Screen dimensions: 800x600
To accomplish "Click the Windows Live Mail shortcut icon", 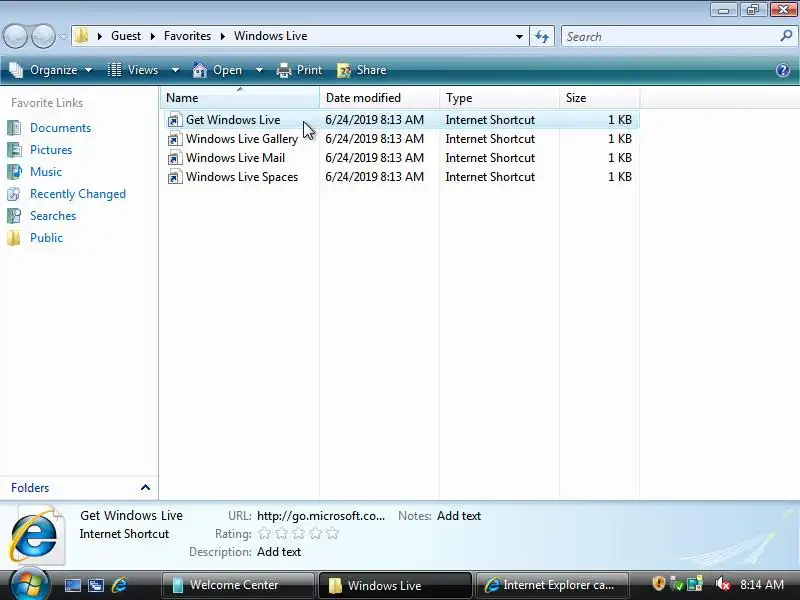I will [x=174, y=158].
